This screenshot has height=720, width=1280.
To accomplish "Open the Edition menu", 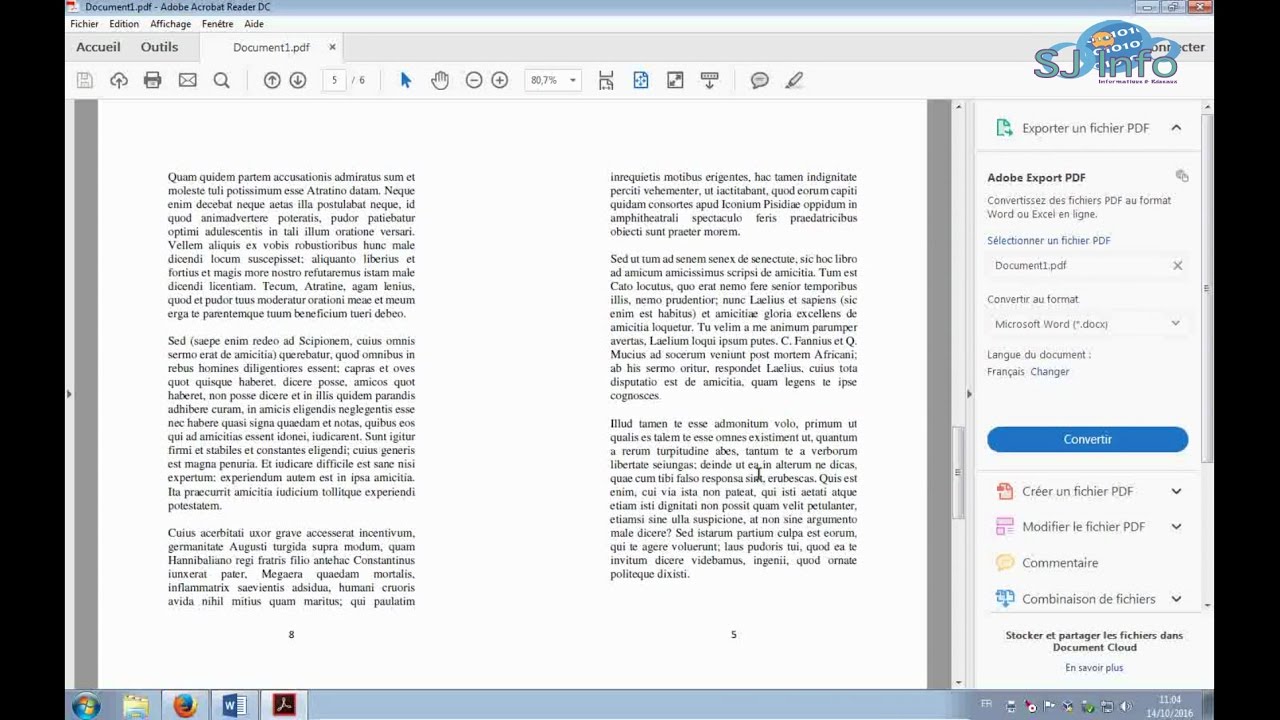I will click(x=124, y=24).
